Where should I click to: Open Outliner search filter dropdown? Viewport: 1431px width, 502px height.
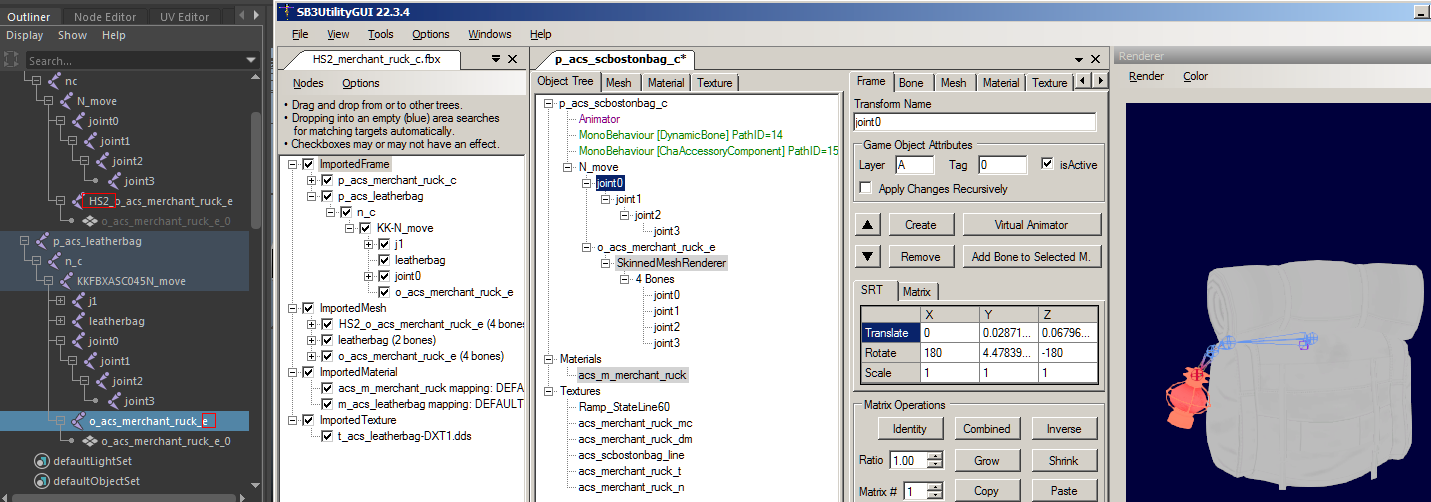pyautogui.click(x=251, y=61)
